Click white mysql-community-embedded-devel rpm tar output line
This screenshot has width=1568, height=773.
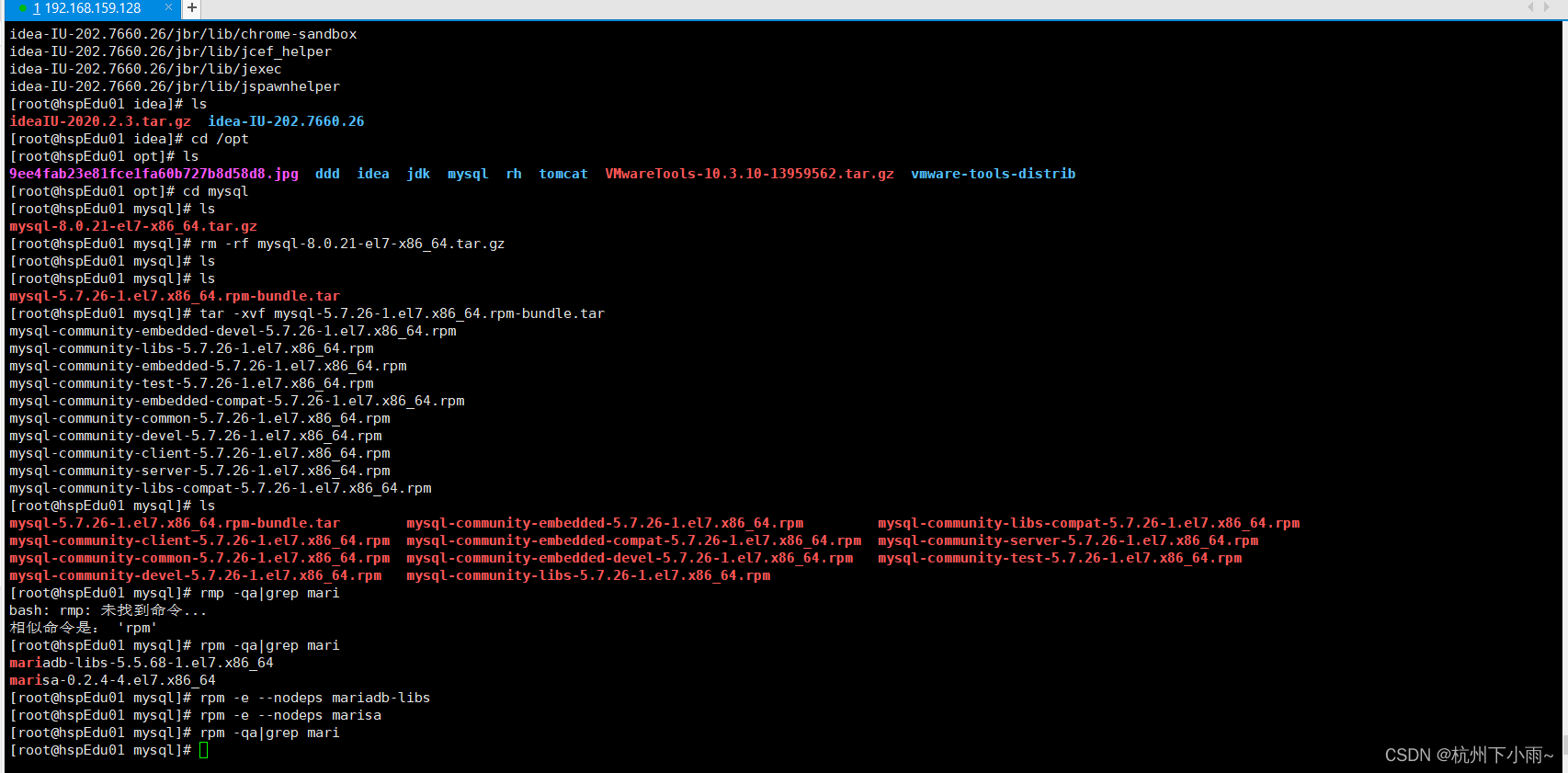233,331
